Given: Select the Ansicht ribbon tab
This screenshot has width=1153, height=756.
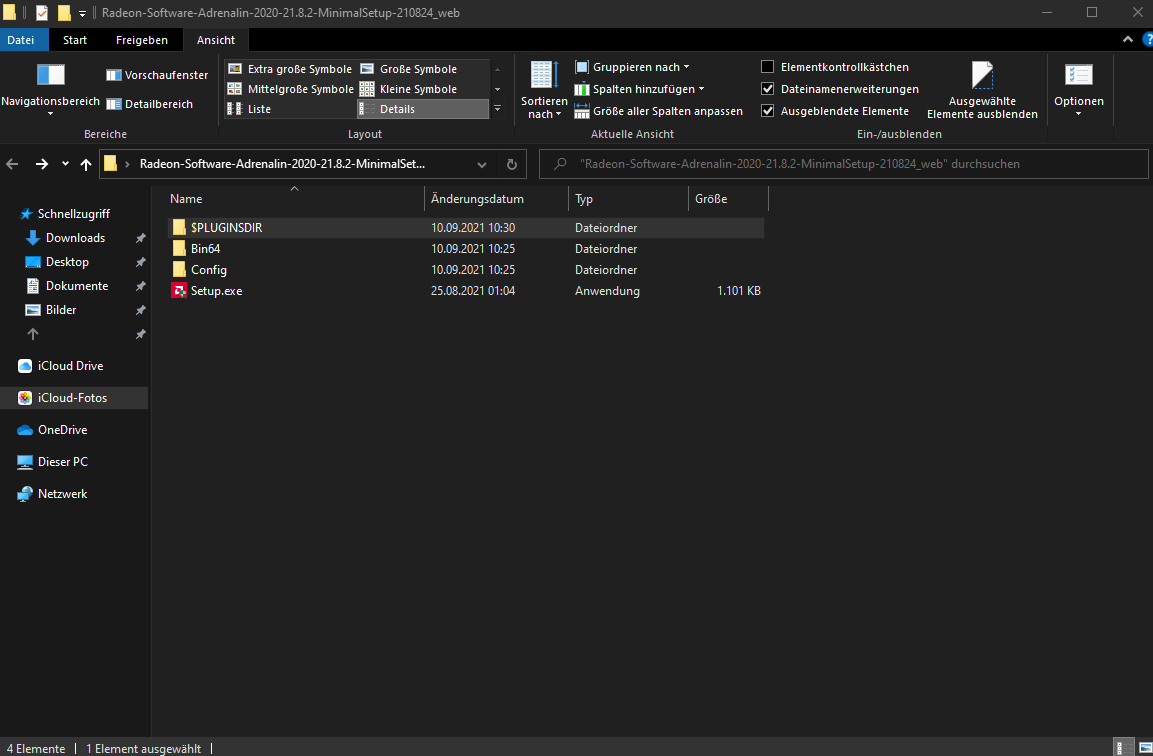Looking at the screenshot, I should (216, 40).
